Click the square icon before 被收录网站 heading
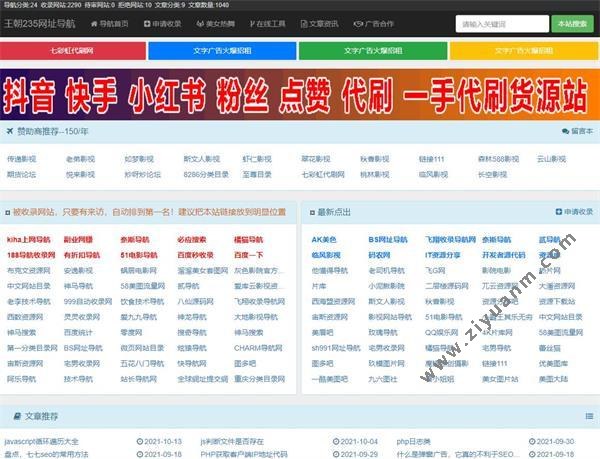The width and height of the screenshot is (600, 459). [8, 212]
